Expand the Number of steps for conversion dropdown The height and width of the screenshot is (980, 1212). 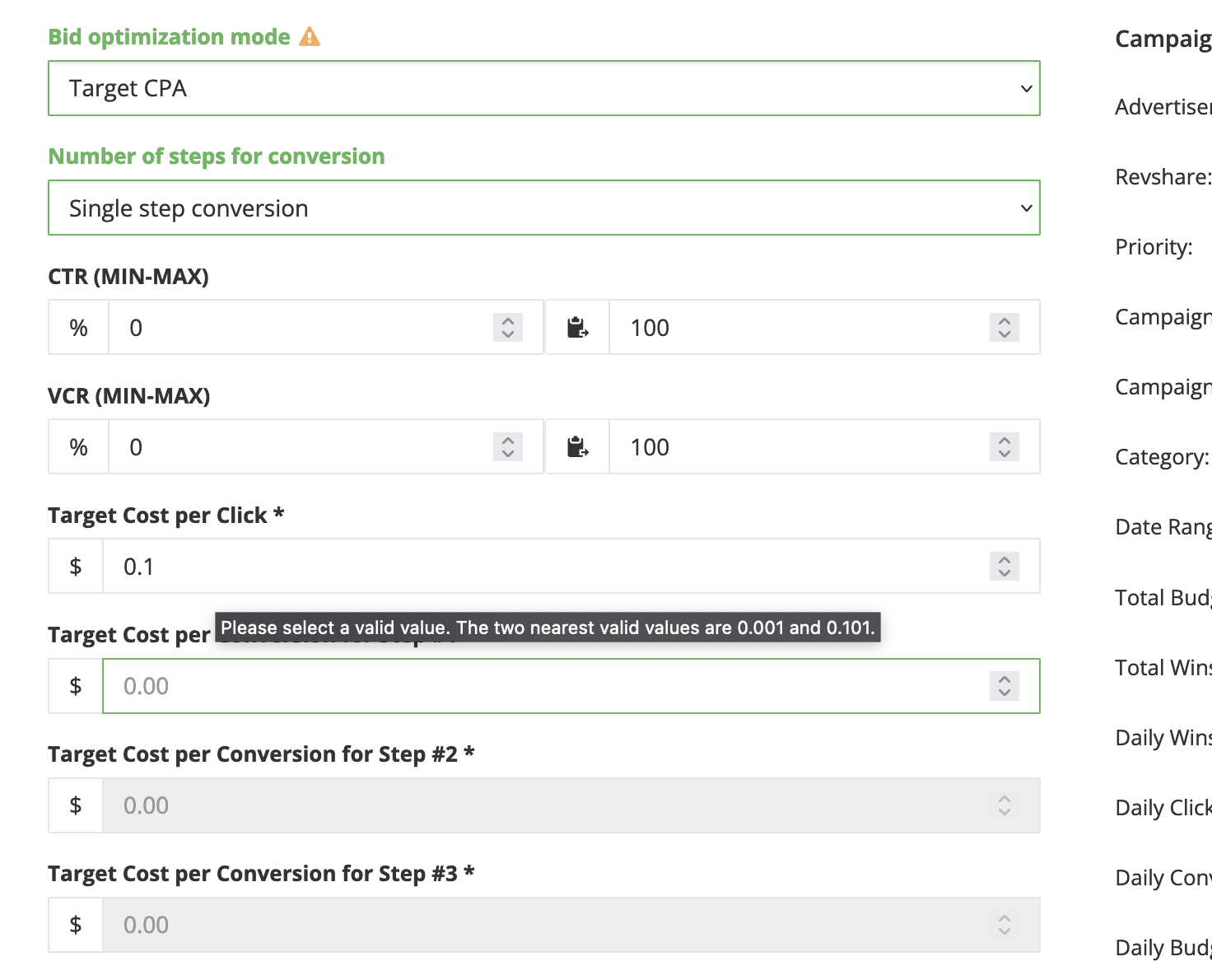click(x=543, y=208)
